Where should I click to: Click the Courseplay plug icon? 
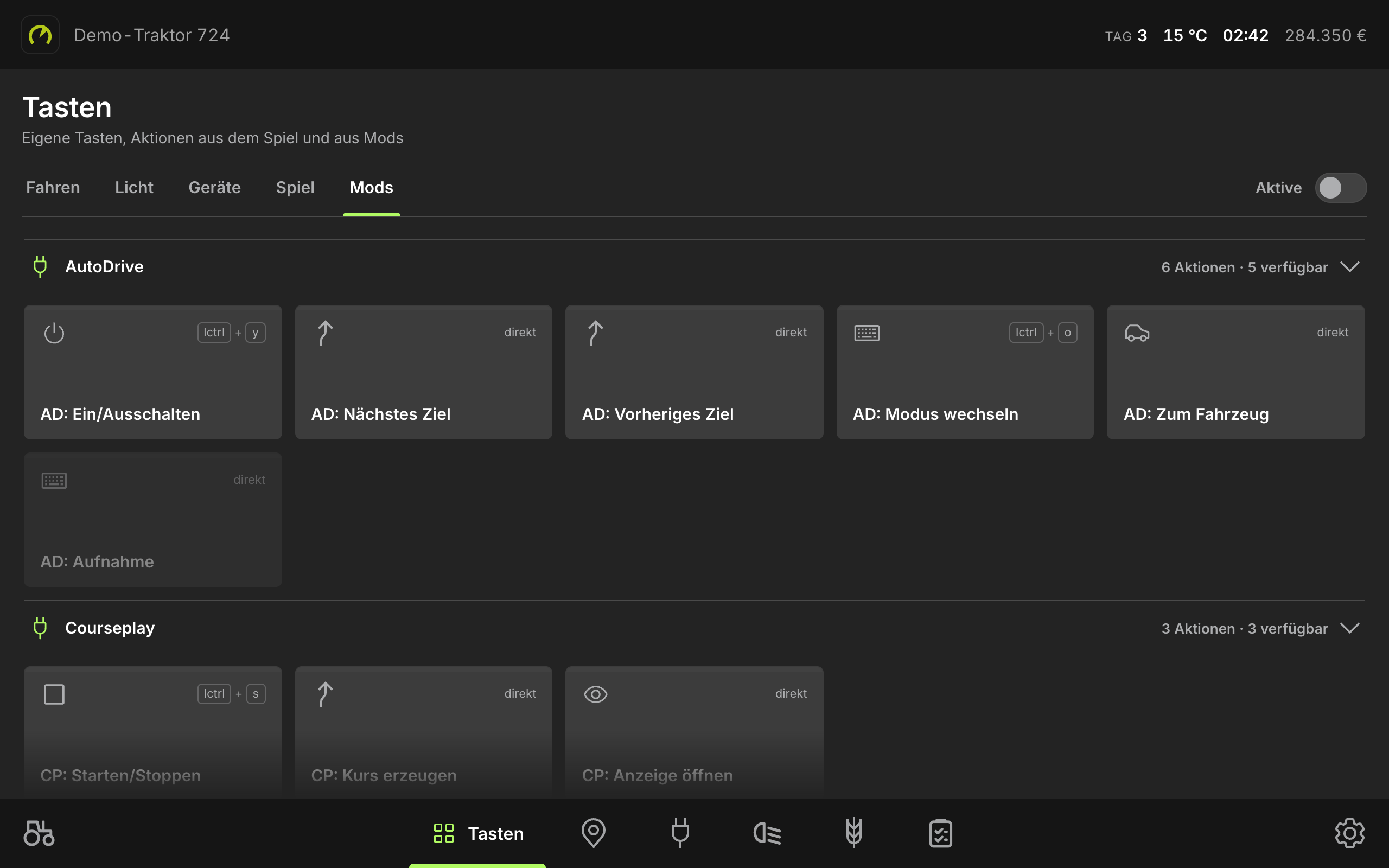tap(40, 628)
